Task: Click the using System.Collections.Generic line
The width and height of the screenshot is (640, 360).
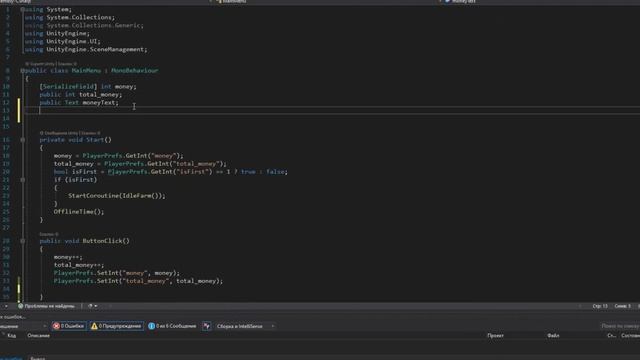Action: (84, 25)
